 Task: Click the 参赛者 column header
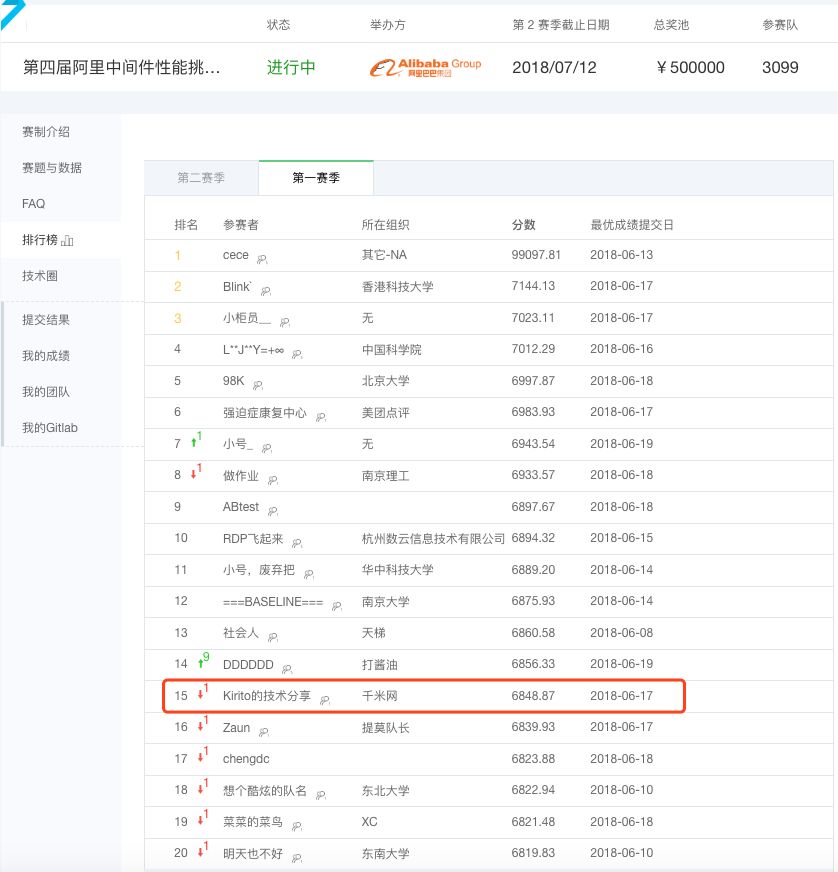[x=241, y=225]
